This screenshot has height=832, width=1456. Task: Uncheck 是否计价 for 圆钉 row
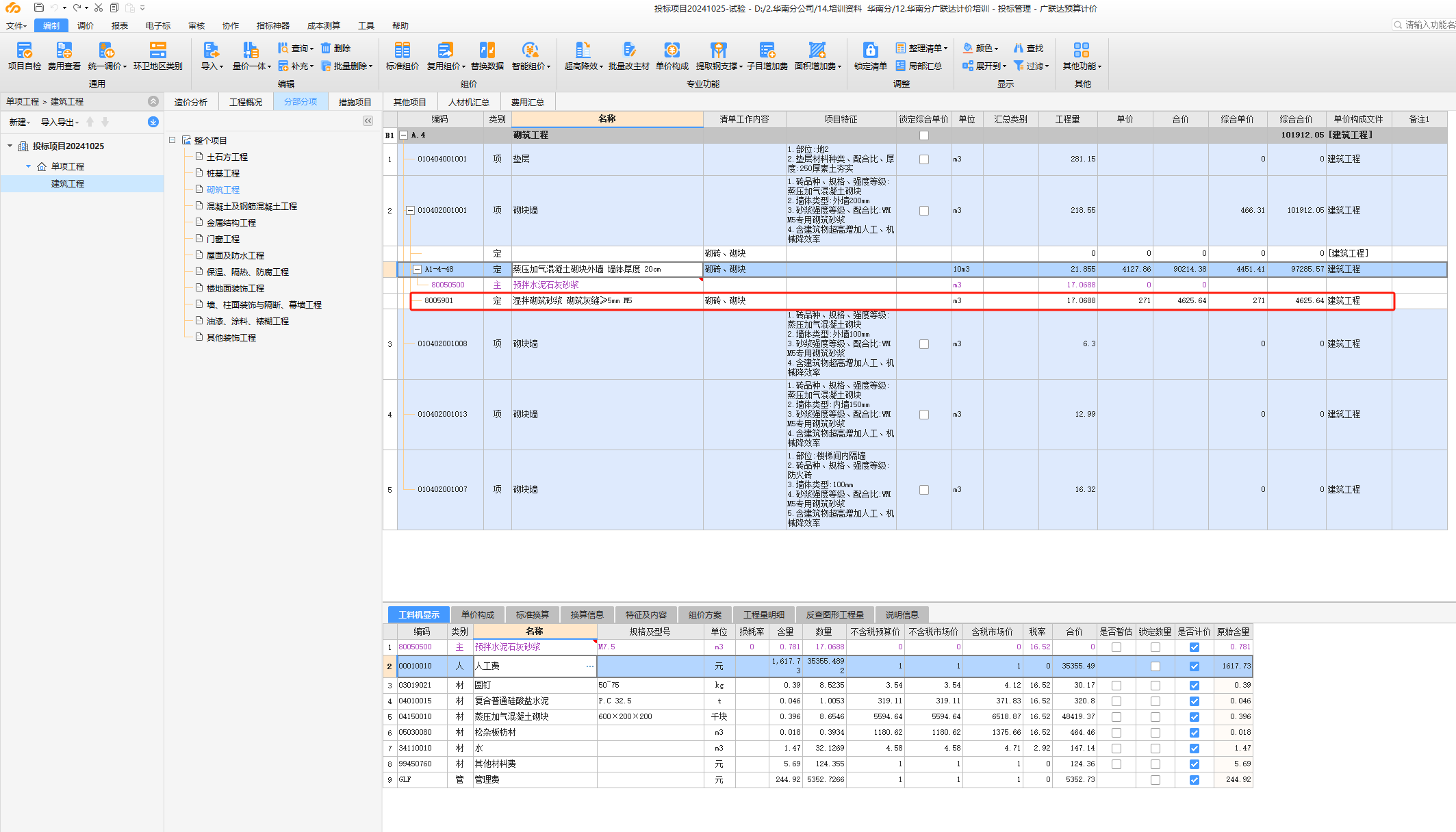click(1195, 686)
